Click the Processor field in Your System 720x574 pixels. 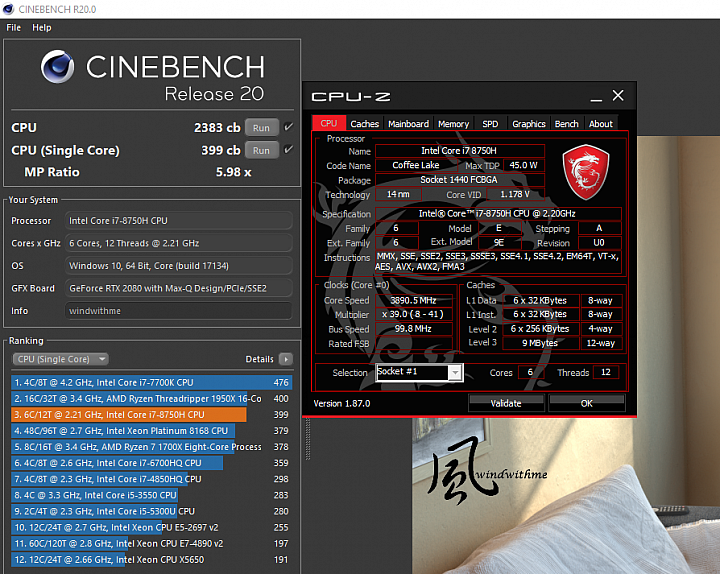(x=178, y=220)
